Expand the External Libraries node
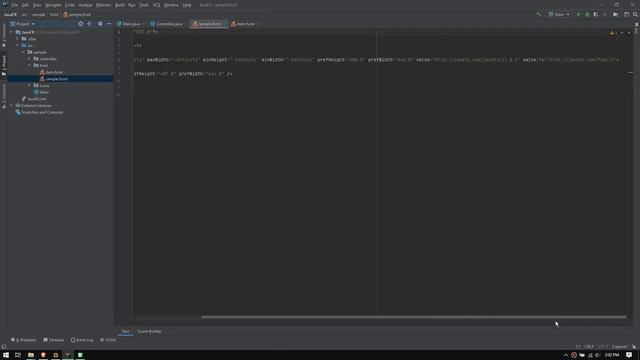The image size is (640, 360). (11, 105)
